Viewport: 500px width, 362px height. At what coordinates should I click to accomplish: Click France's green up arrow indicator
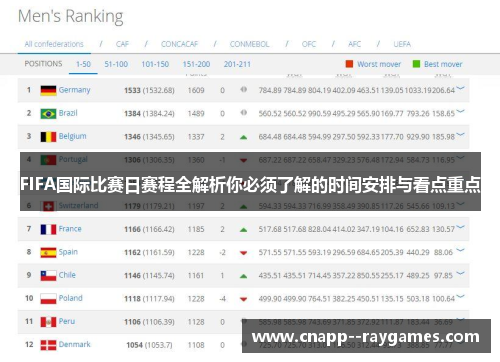tap(244, 230)
